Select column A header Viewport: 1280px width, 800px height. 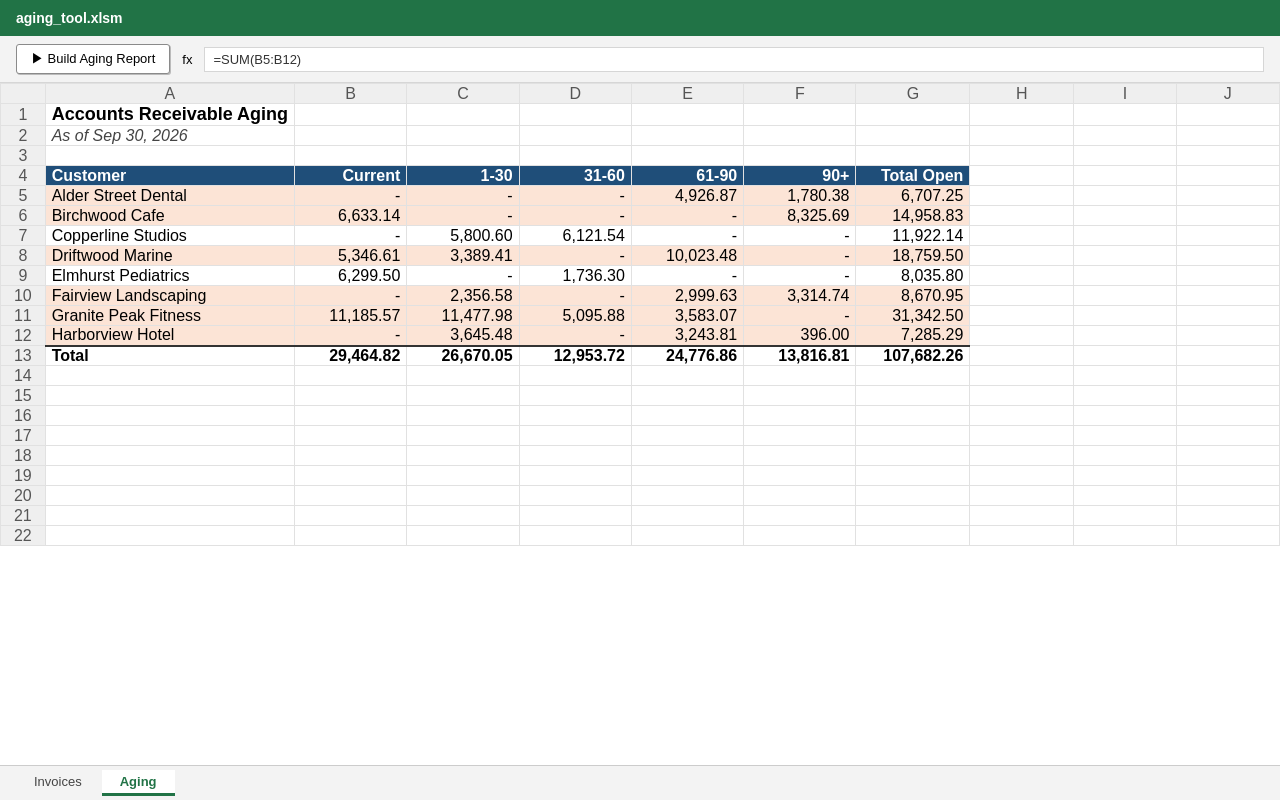pos(170,94)
